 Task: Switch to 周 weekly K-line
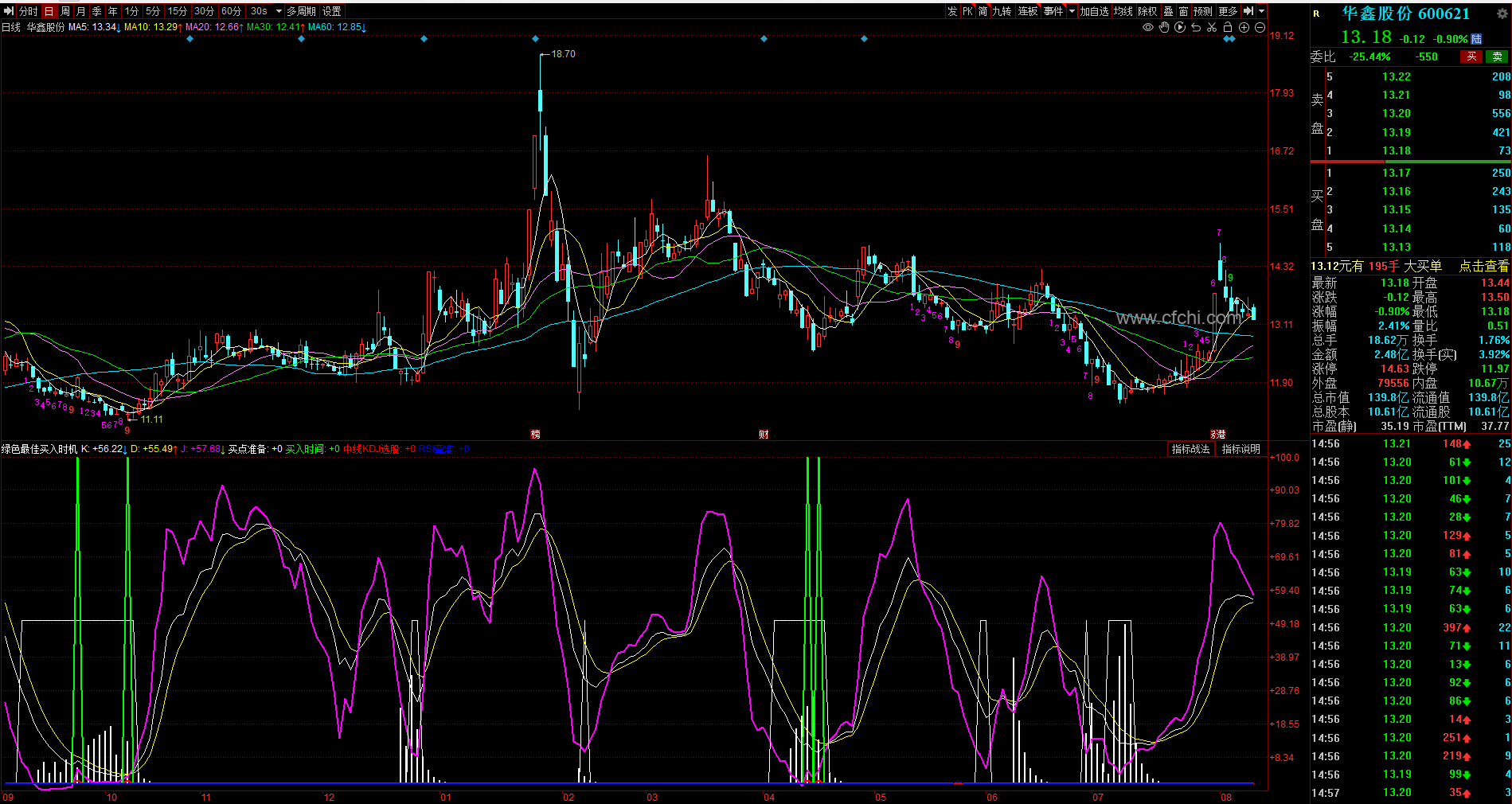(65, 11)
